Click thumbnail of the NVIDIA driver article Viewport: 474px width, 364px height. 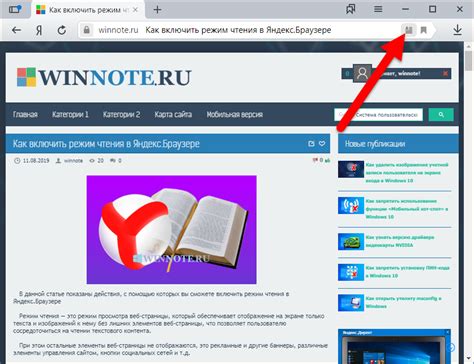point(351,242)
